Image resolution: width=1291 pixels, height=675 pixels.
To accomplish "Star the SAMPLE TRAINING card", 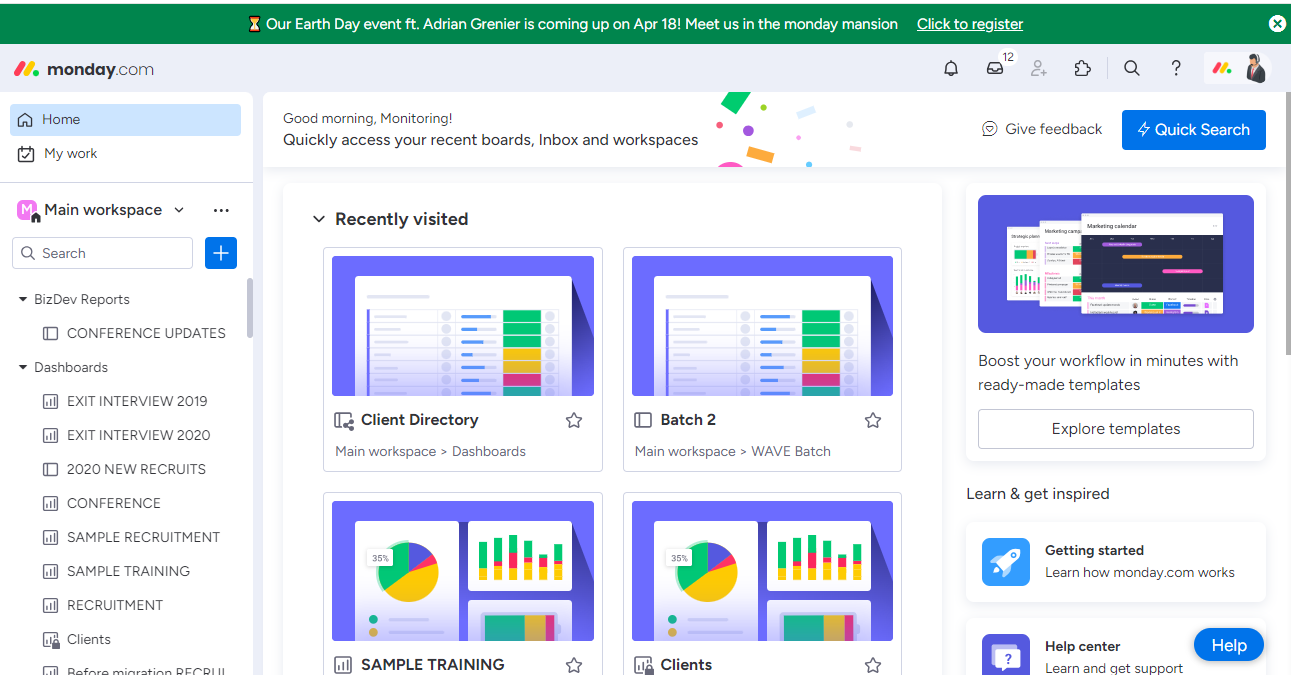I will pyautogui.click(x=574, y=665).
